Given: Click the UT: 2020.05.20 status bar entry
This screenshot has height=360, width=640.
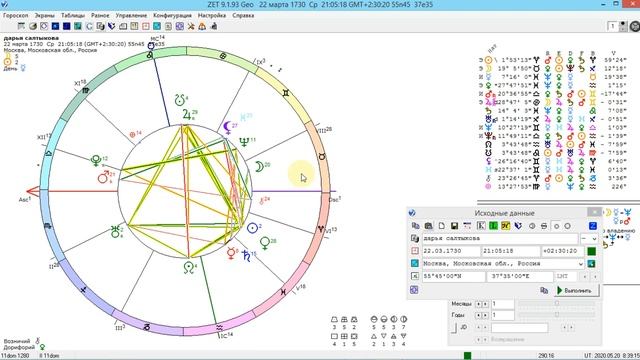Looking at the screenshot, I should tap(611, 356).
